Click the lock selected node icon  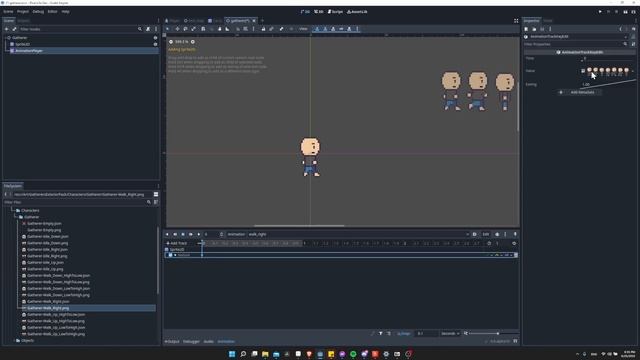(x=263, y=29)
